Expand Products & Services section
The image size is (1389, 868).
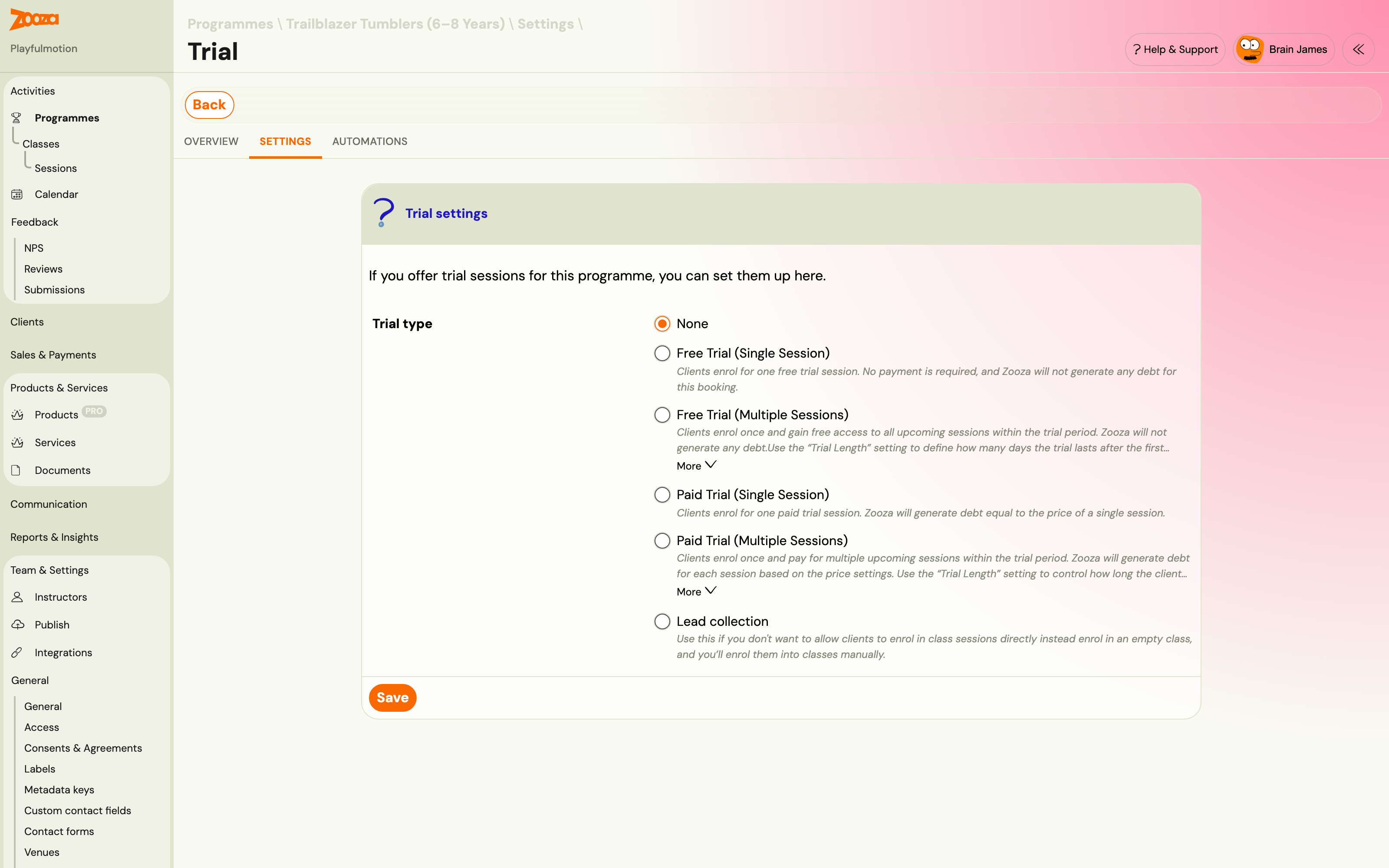click(x=59, y=388)
